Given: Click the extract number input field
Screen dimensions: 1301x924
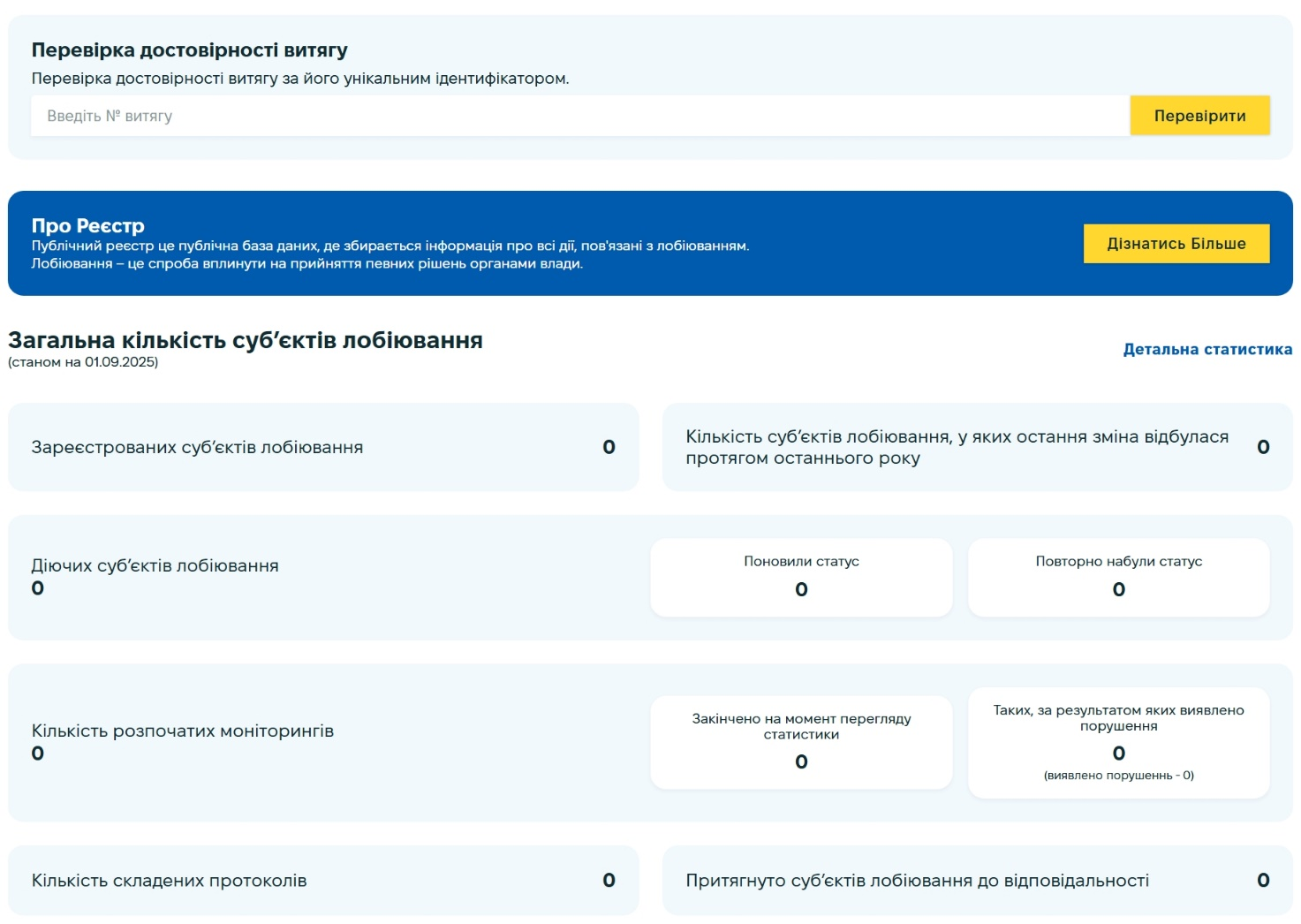Looking at the screenshot, I should click(579, 116).
